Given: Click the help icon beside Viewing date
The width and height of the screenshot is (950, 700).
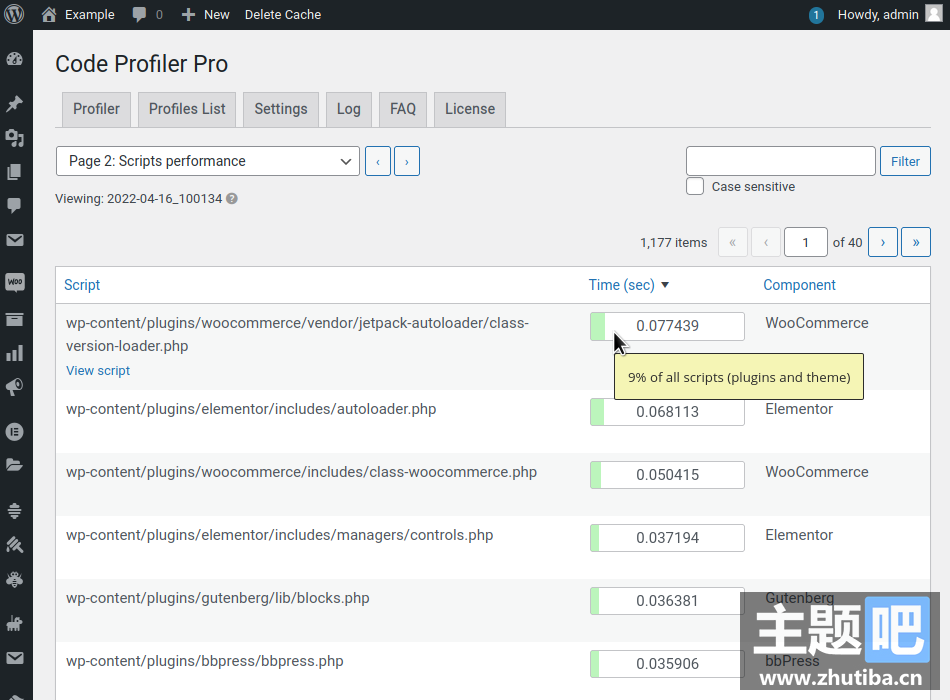Looking at the screenshot, I should tap(232, 199).
